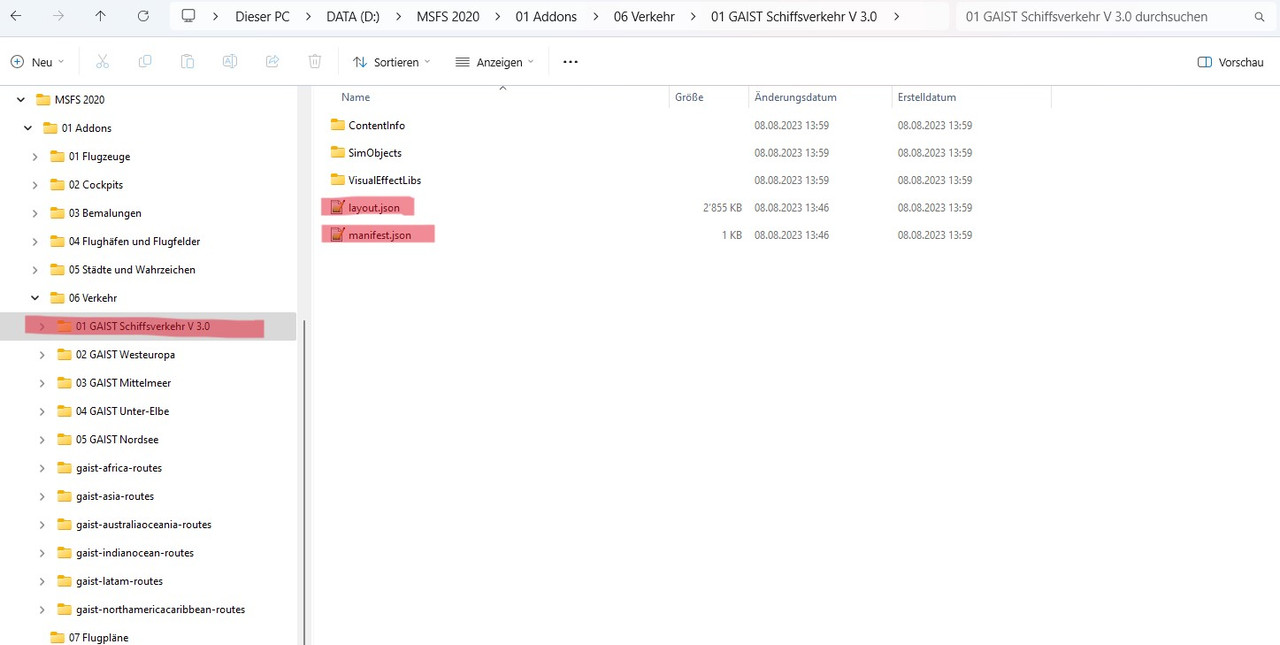Screen dimensions: 1280x645
Task: Collapse the MSFS 2020 tree node
Action: click(20, 100)
